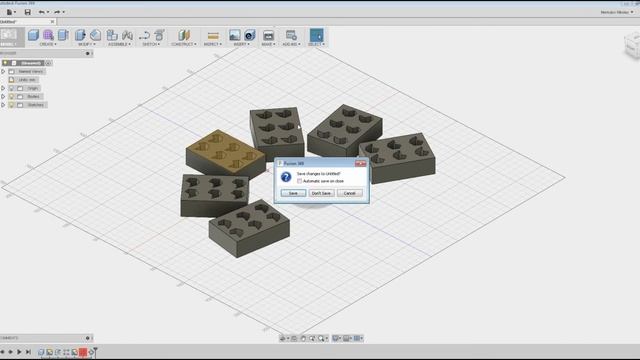The width and height of the screenshot is (640, 360).
Task: Open the Display Settings dropdown
Action: [x=336, y=338]
